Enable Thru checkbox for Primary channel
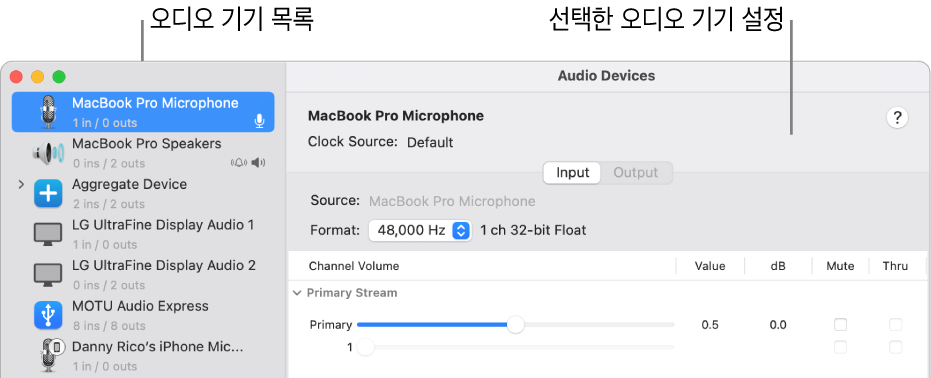This screenshot has width=931, height=378. pyautogui.click(x=895, y=325)
